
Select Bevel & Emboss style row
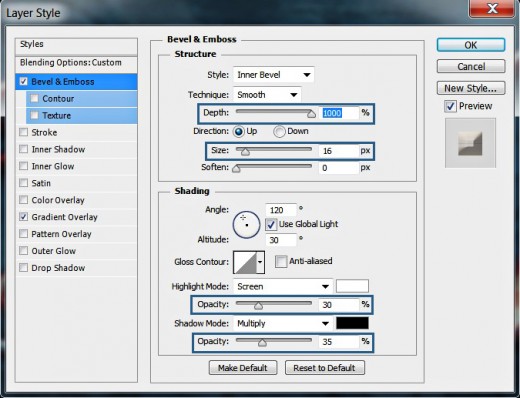pos(76,82)
